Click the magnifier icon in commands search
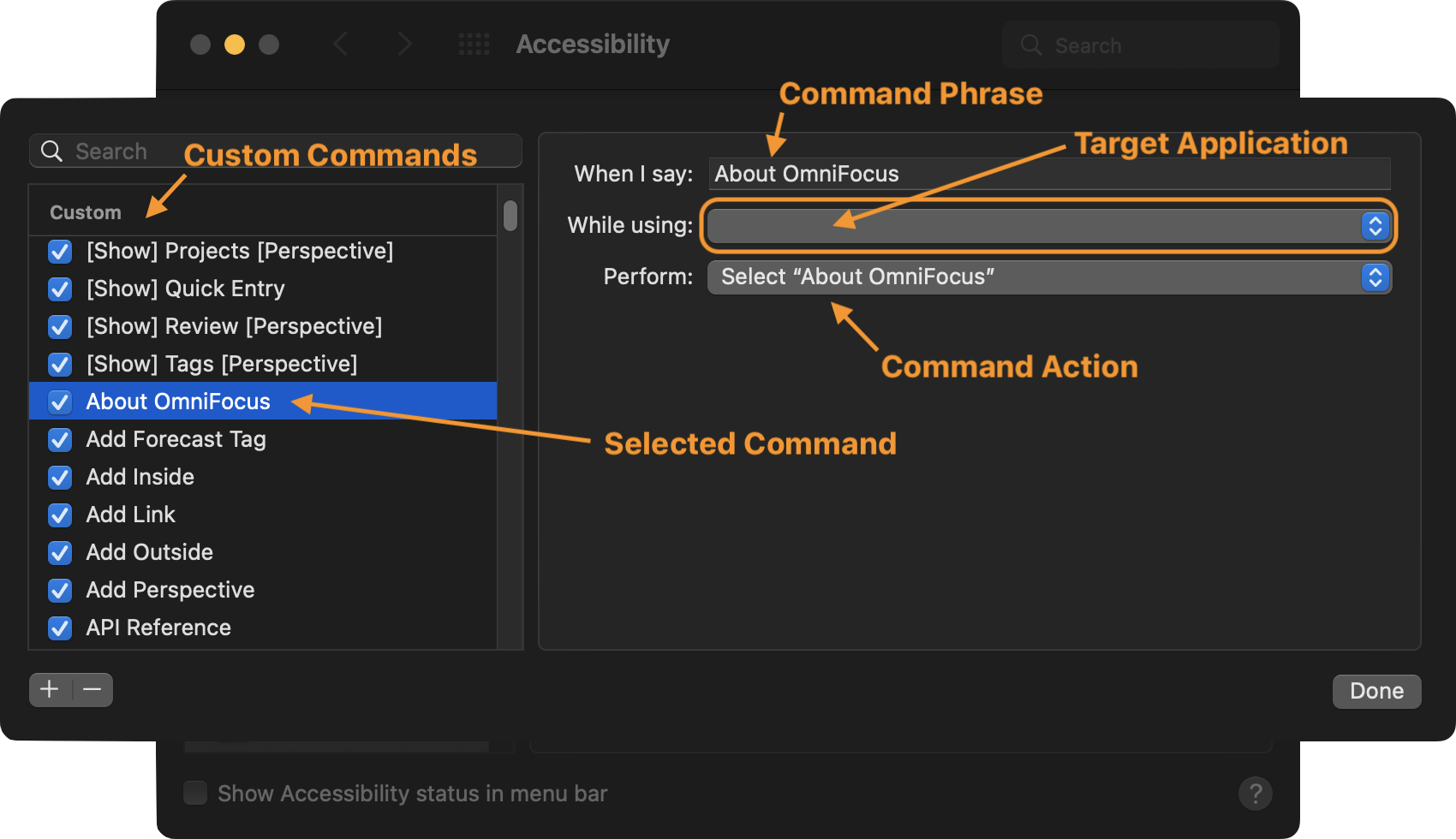The width and height of the screenshot is (1456, 839). coord(52,152)
